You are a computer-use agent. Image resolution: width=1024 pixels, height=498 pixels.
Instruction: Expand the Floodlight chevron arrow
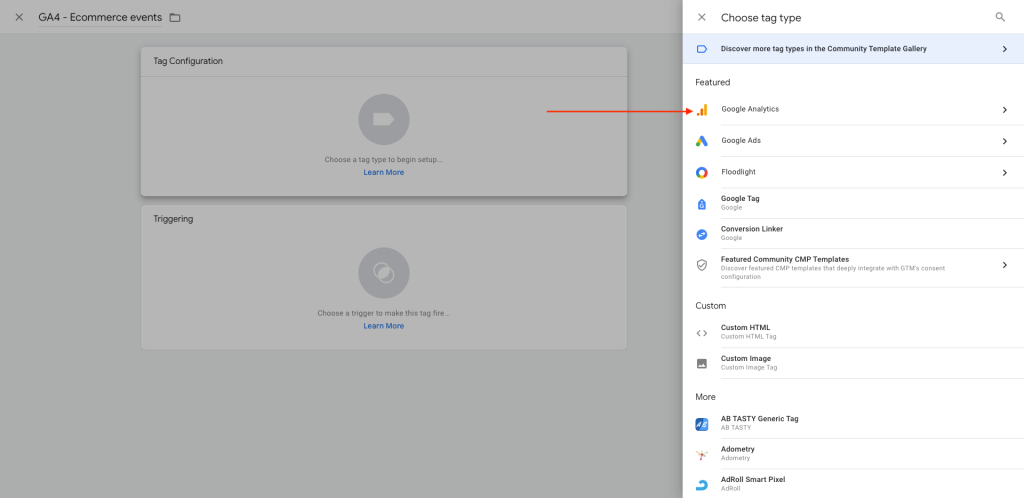coord(1004,172)
